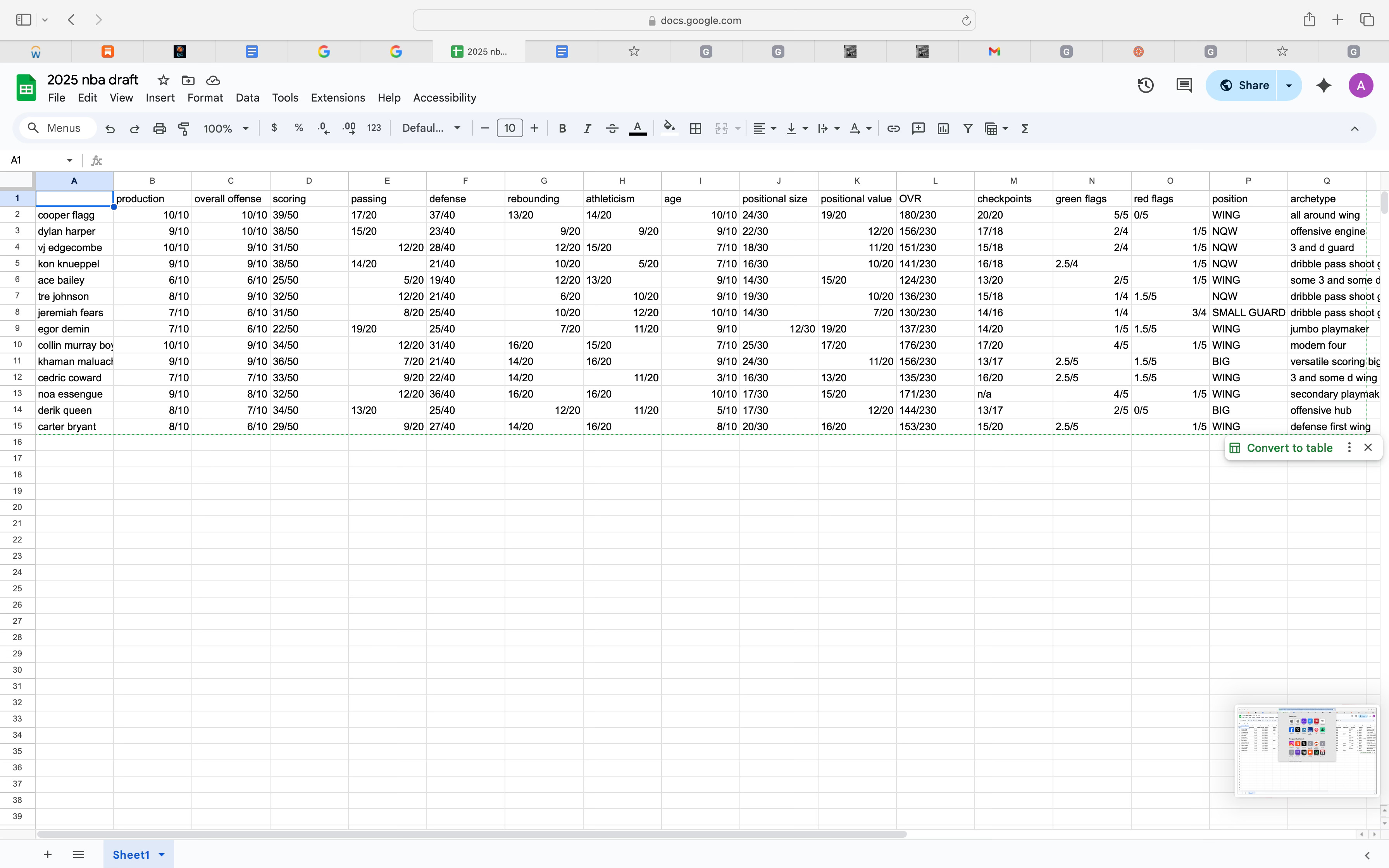Activate the paint format roller tool
This screenshot has height=868, width=1389.
tap(184, 129)
